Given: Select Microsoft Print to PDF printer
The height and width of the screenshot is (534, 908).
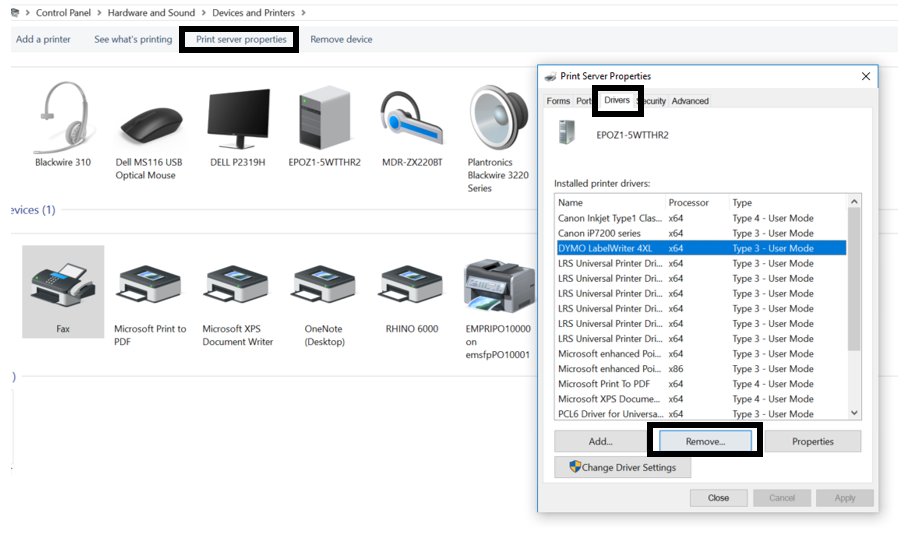Looking at the screenshot, I should pos(149,286).
